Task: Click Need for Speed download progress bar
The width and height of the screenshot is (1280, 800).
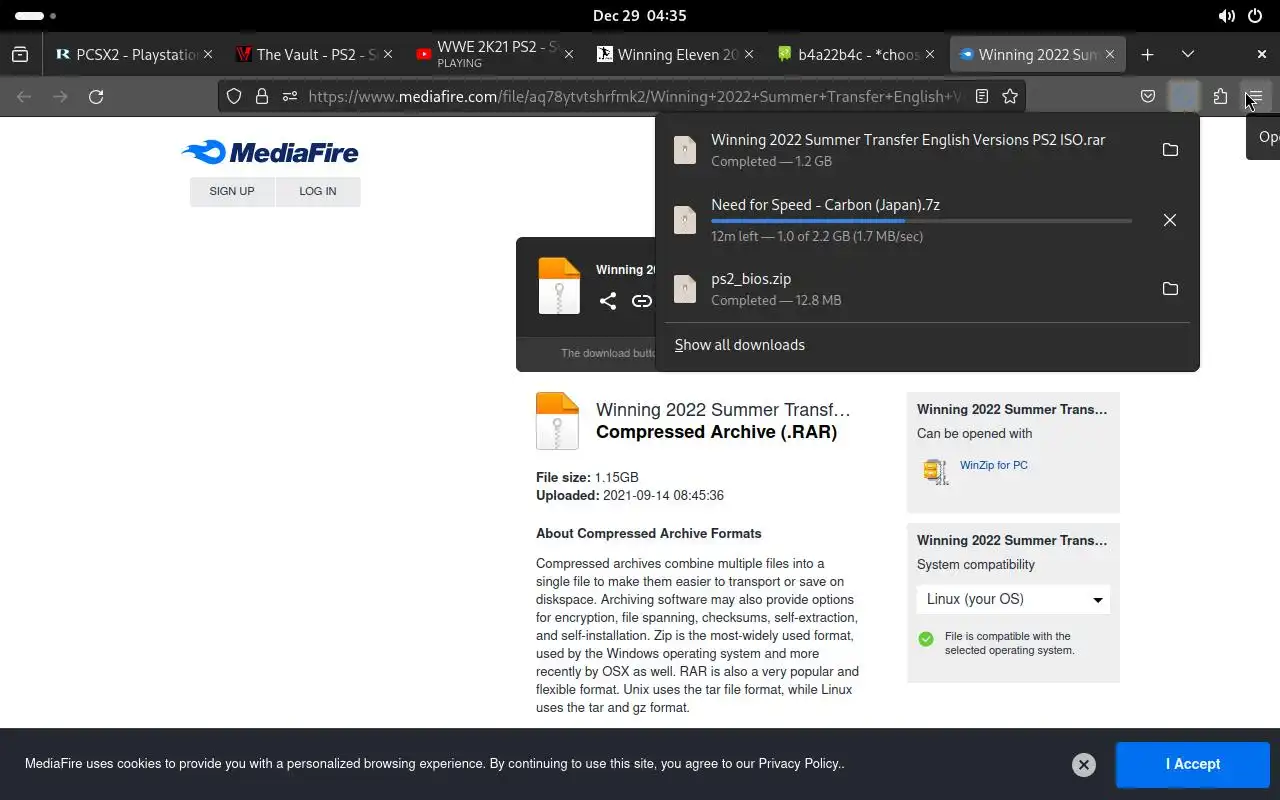Action: 921,221
